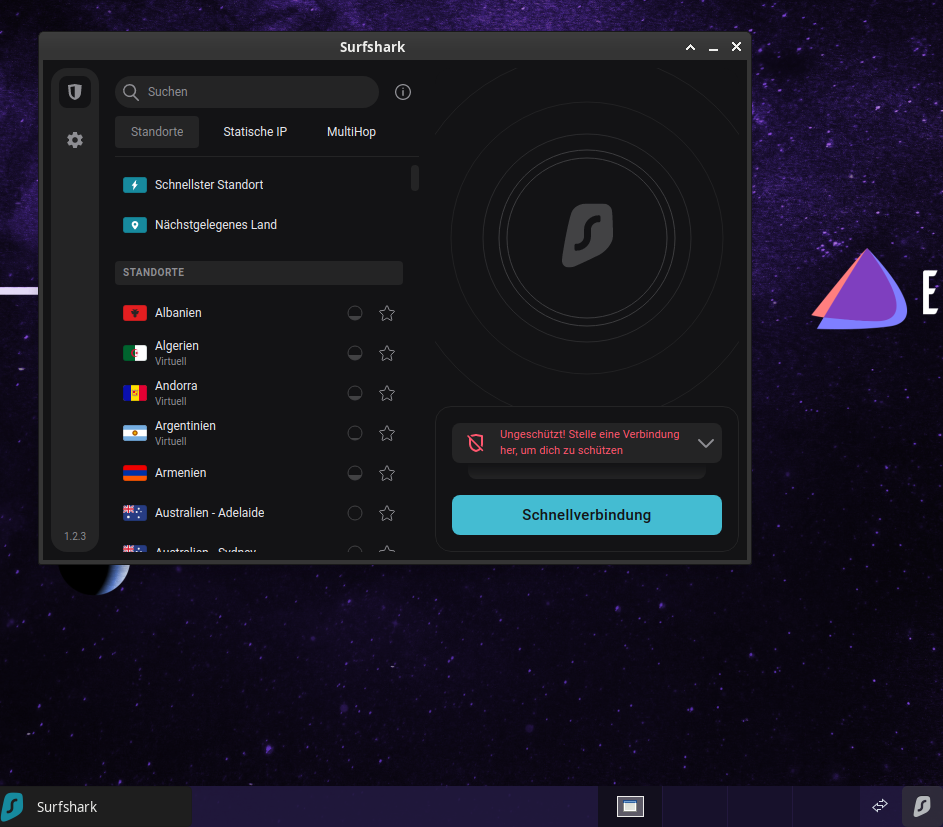This screenshot has height=827, width=943.
Task: Switch to Statische IP tab
Action: coord(255,132)
